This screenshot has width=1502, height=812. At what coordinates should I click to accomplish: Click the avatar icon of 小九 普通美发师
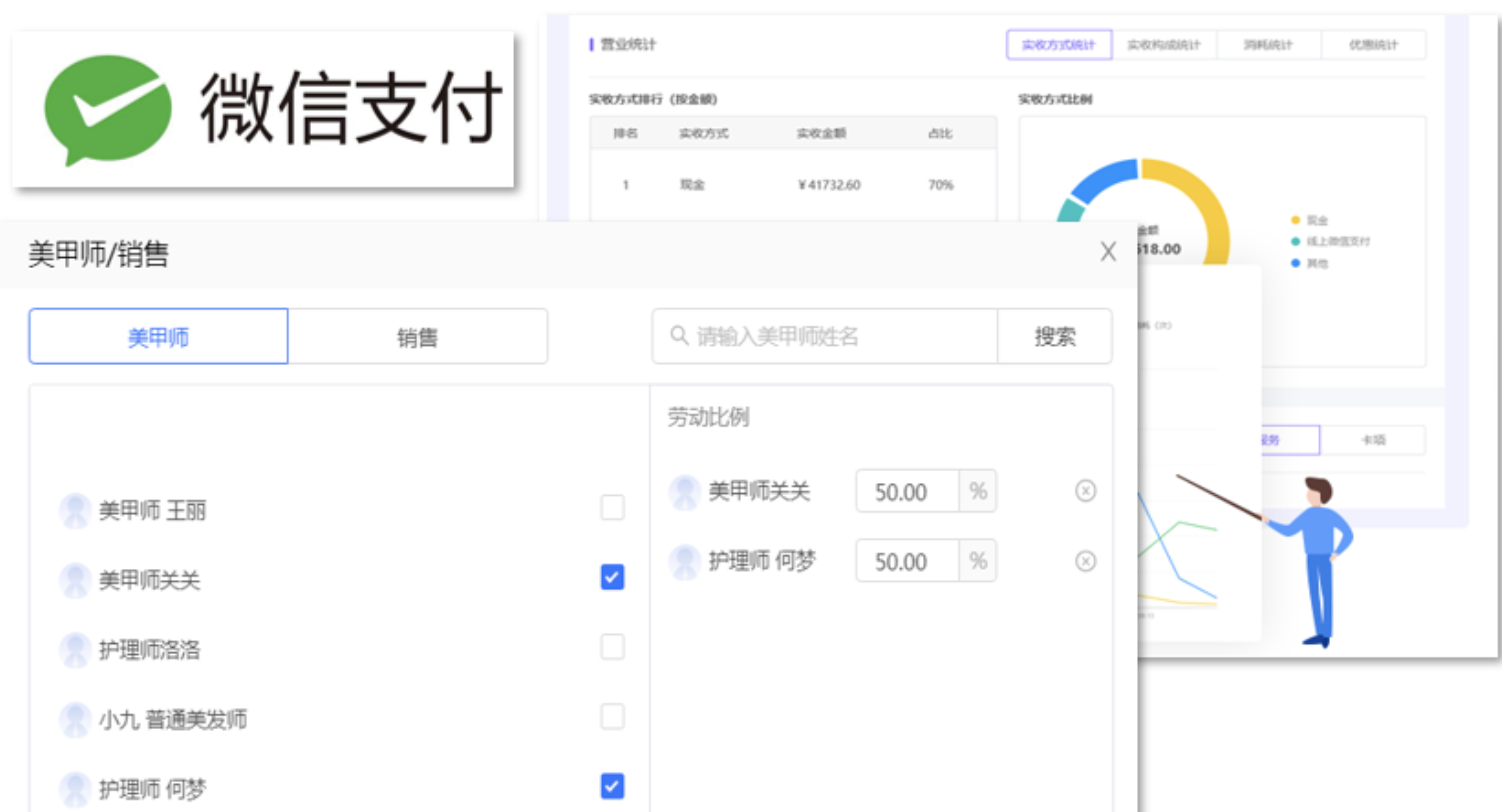tap(75, 719)
